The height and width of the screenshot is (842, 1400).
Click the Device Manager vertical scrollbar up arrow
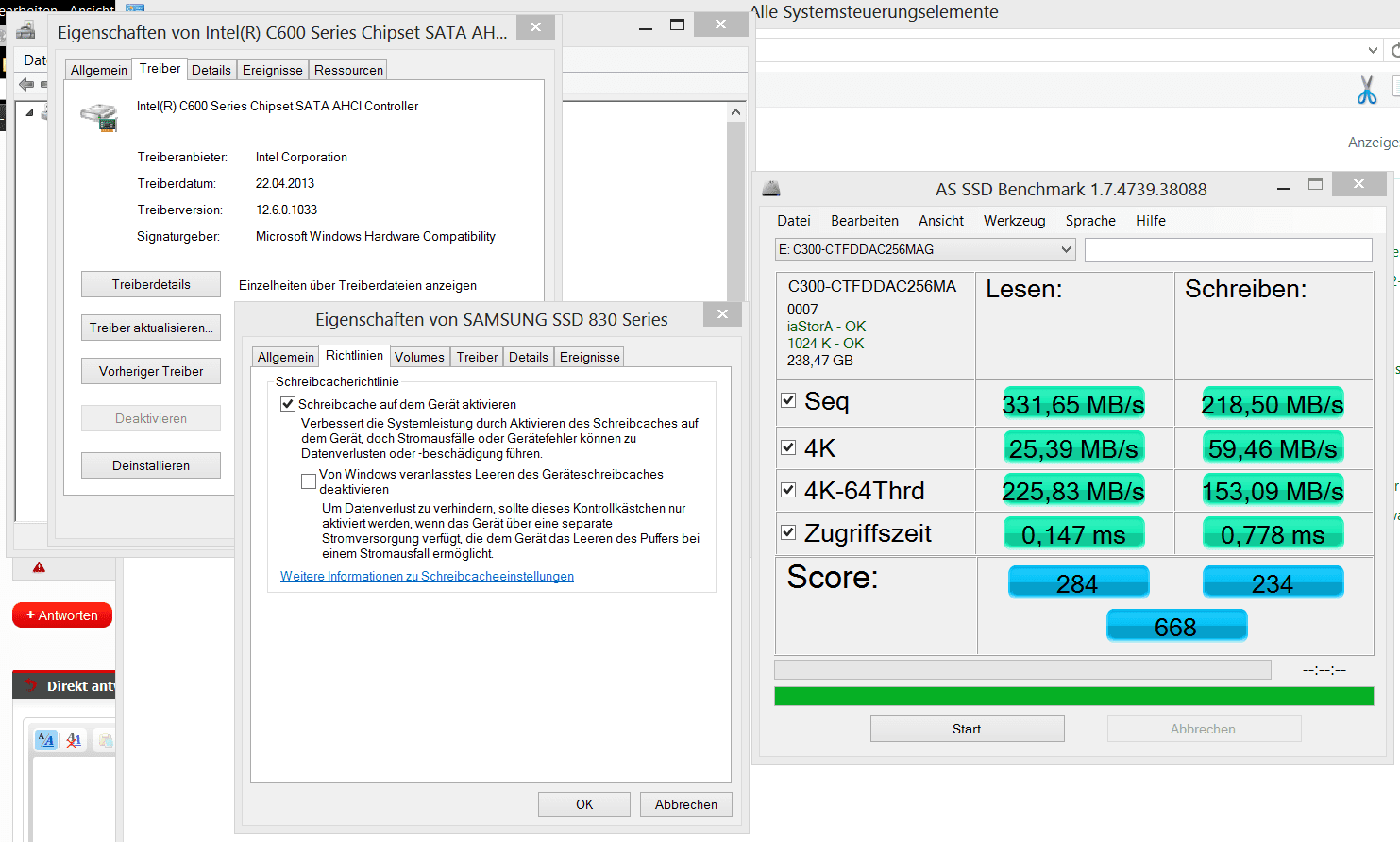735,112
